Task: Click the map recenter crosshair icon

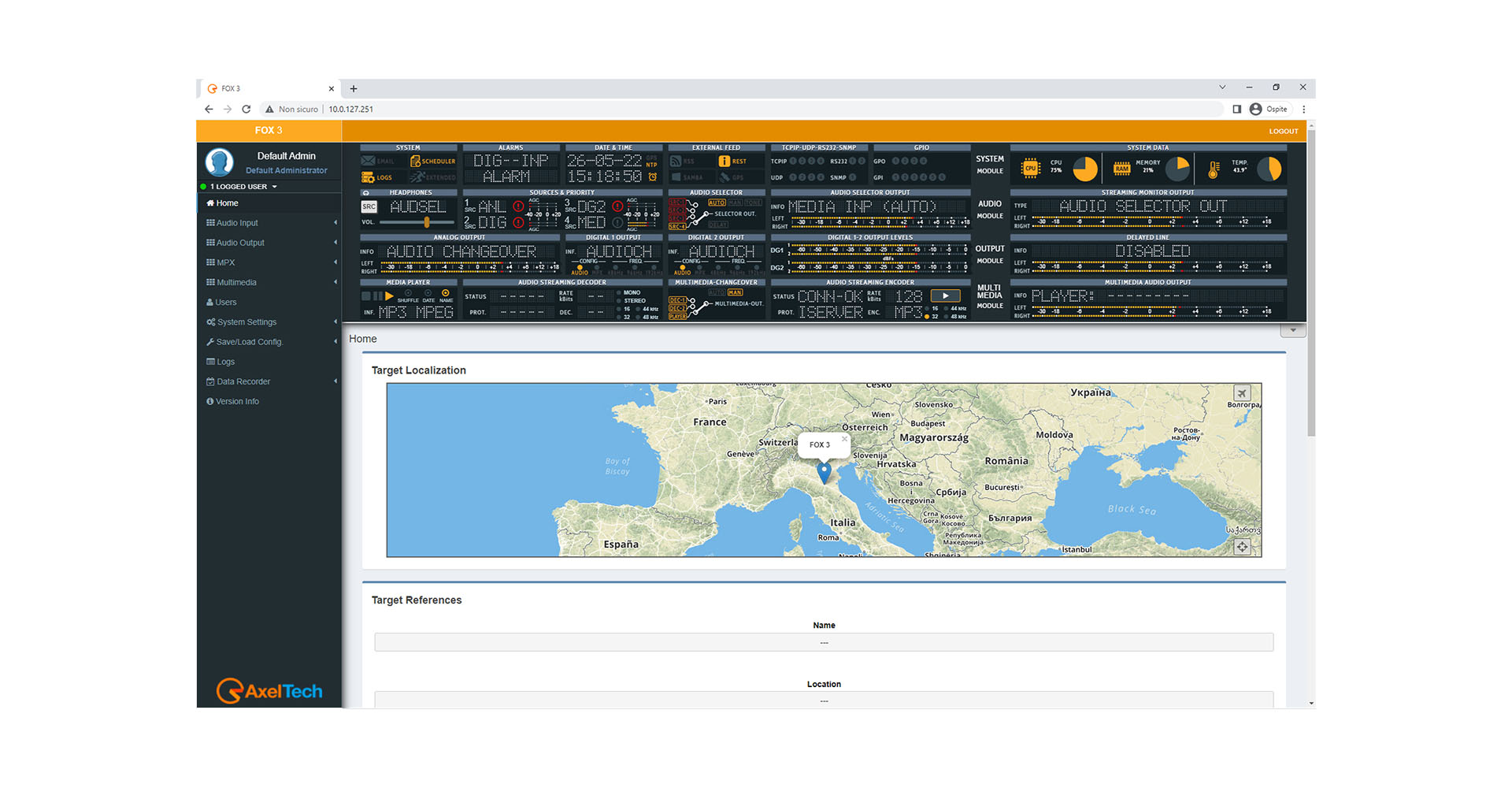Action: [1242, 546]
